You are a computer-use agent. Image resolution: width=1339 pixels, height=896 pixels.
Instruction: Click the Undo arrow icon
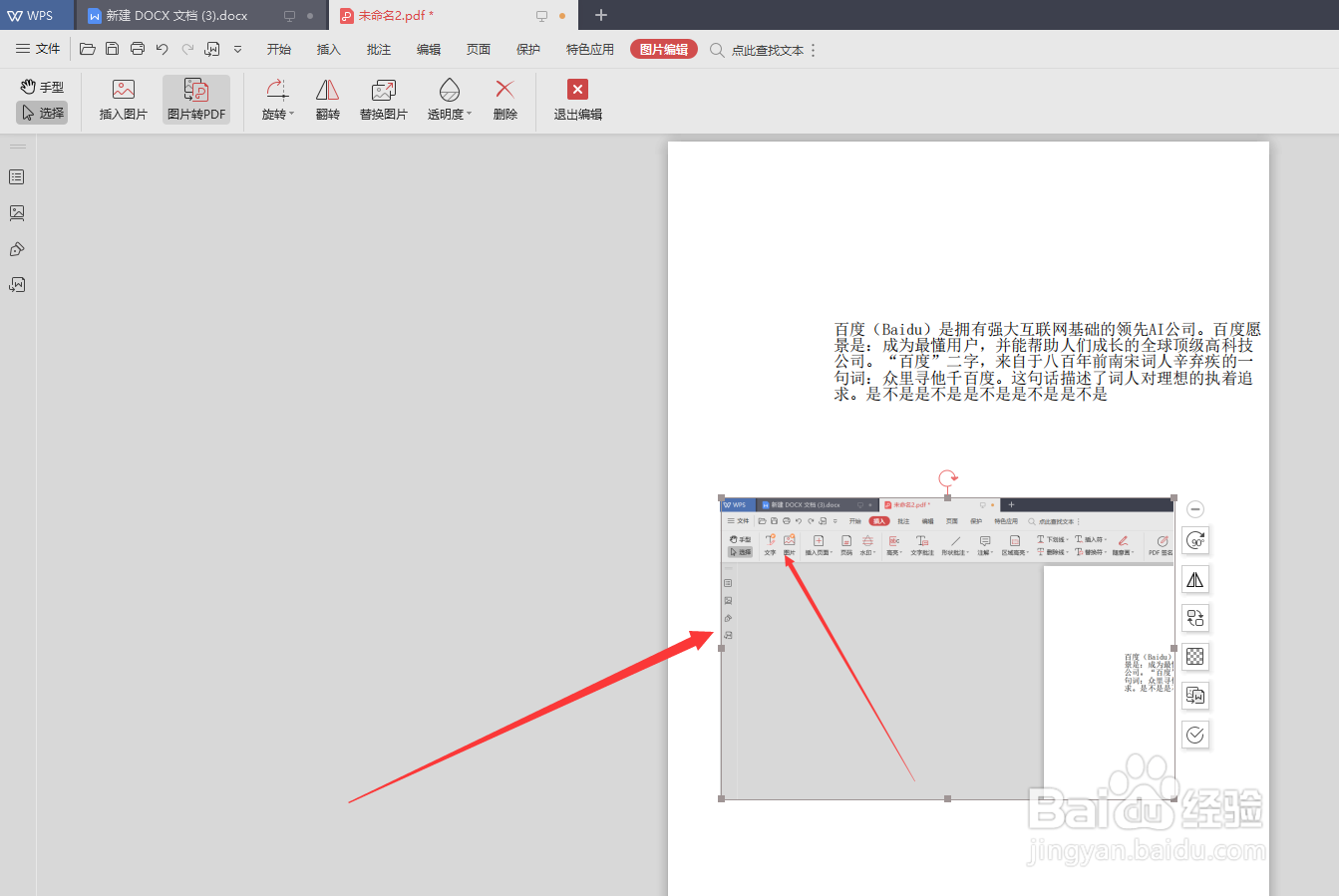[x=163, y=49]
